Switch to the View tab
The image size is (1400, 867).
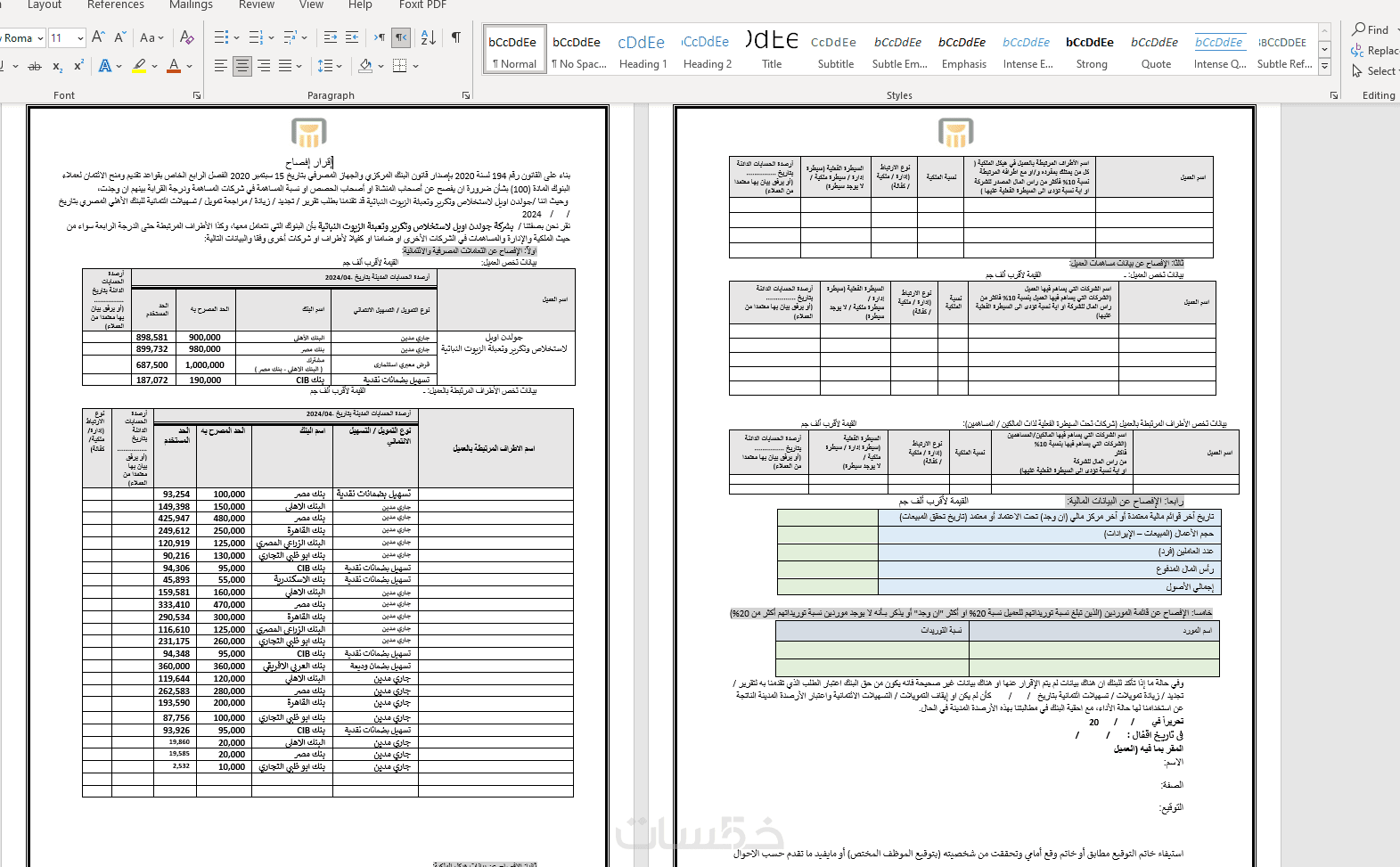click(311, 5)
